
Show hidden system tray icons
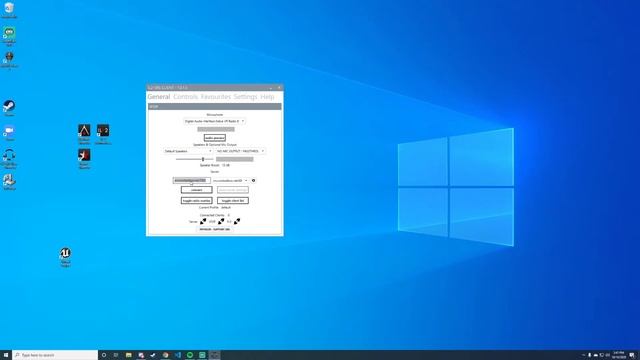(583, 355)
